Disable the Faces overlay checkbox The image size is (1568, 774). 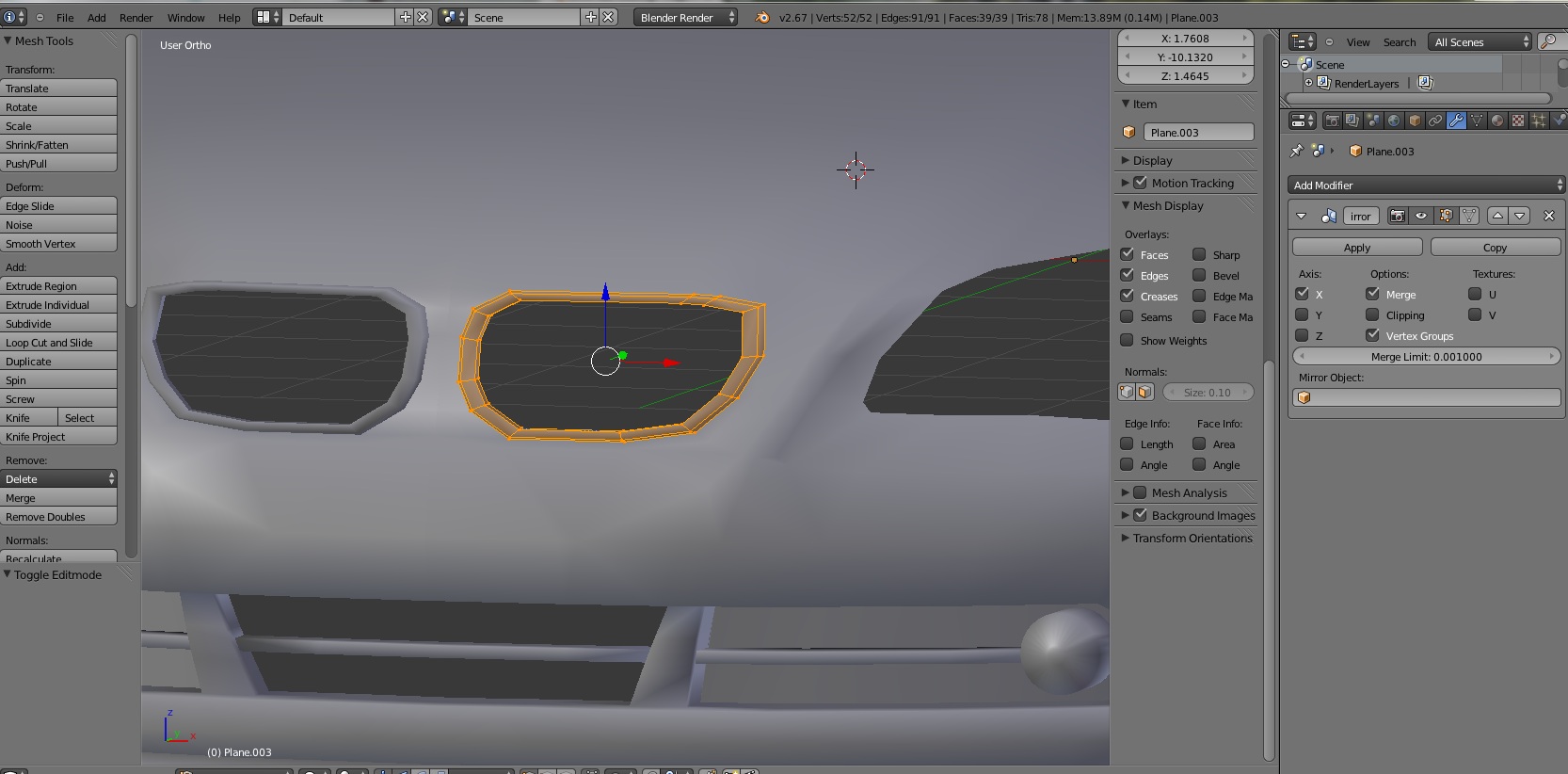point(1128,254)
